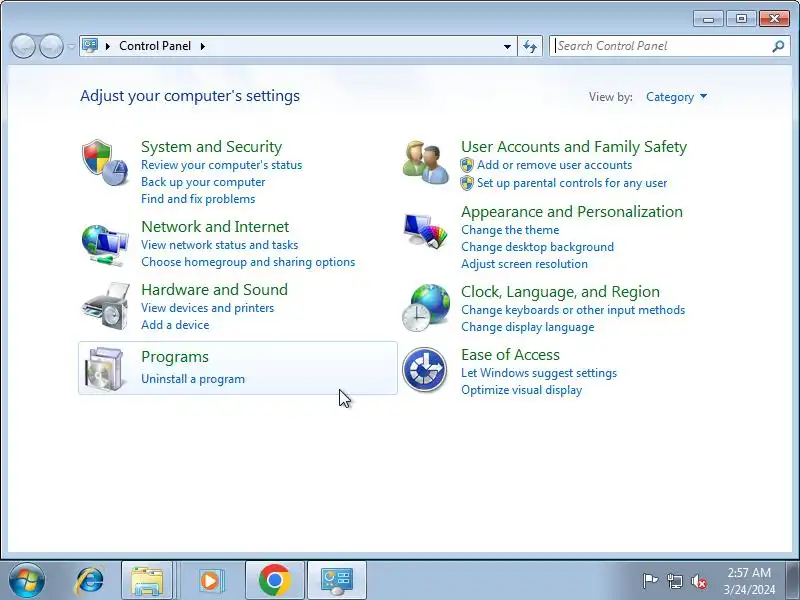Click the taskbar clock showing 2:57 AM
This screenshot has width=800, height=600.
point(748,581)
